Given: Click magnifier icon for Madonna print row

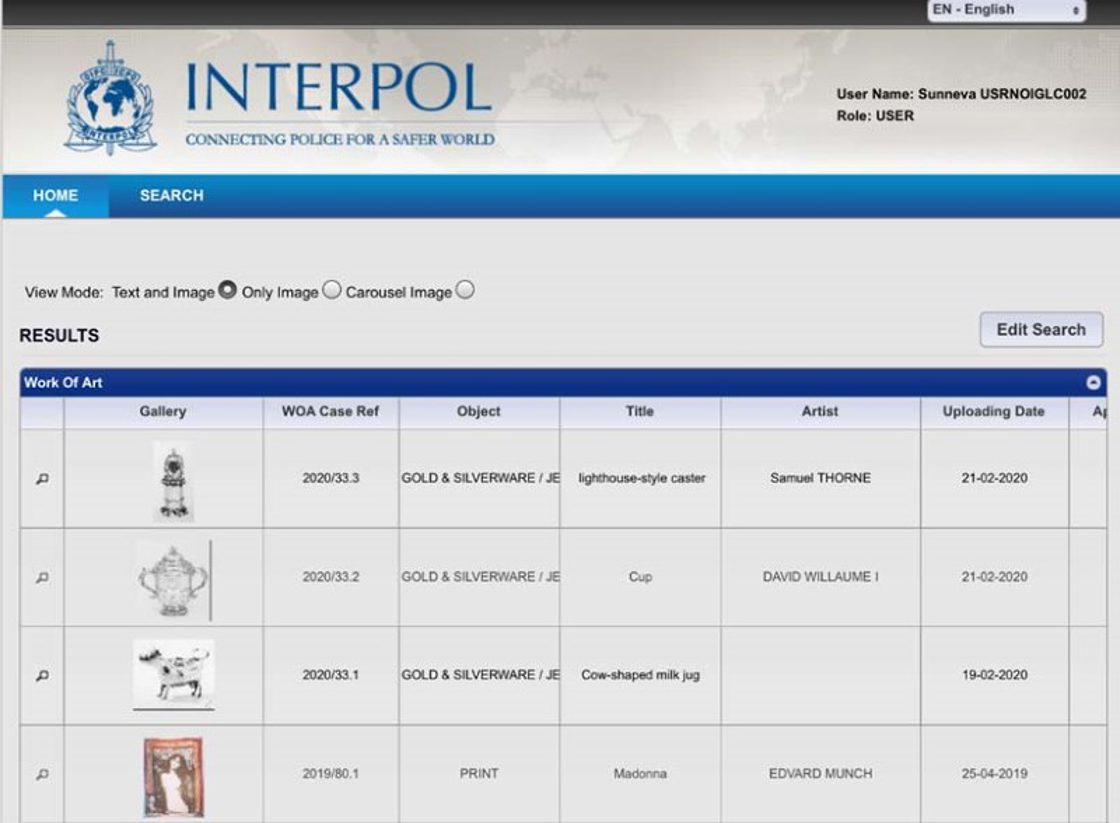Looking at the screenshot, I should coord(42,774).
